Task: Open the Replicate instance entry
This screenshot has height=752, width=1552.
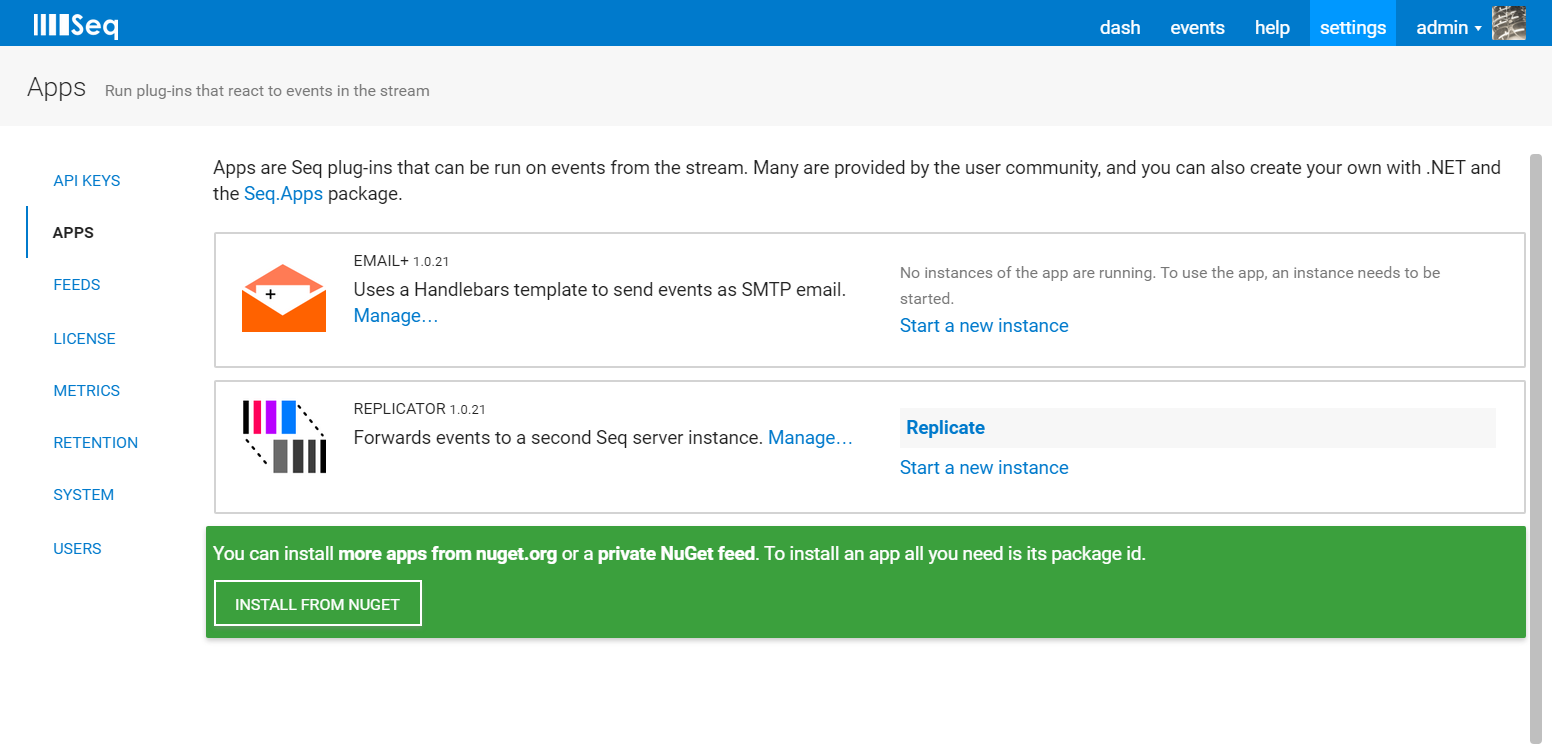Action: tap(1198, 428)
